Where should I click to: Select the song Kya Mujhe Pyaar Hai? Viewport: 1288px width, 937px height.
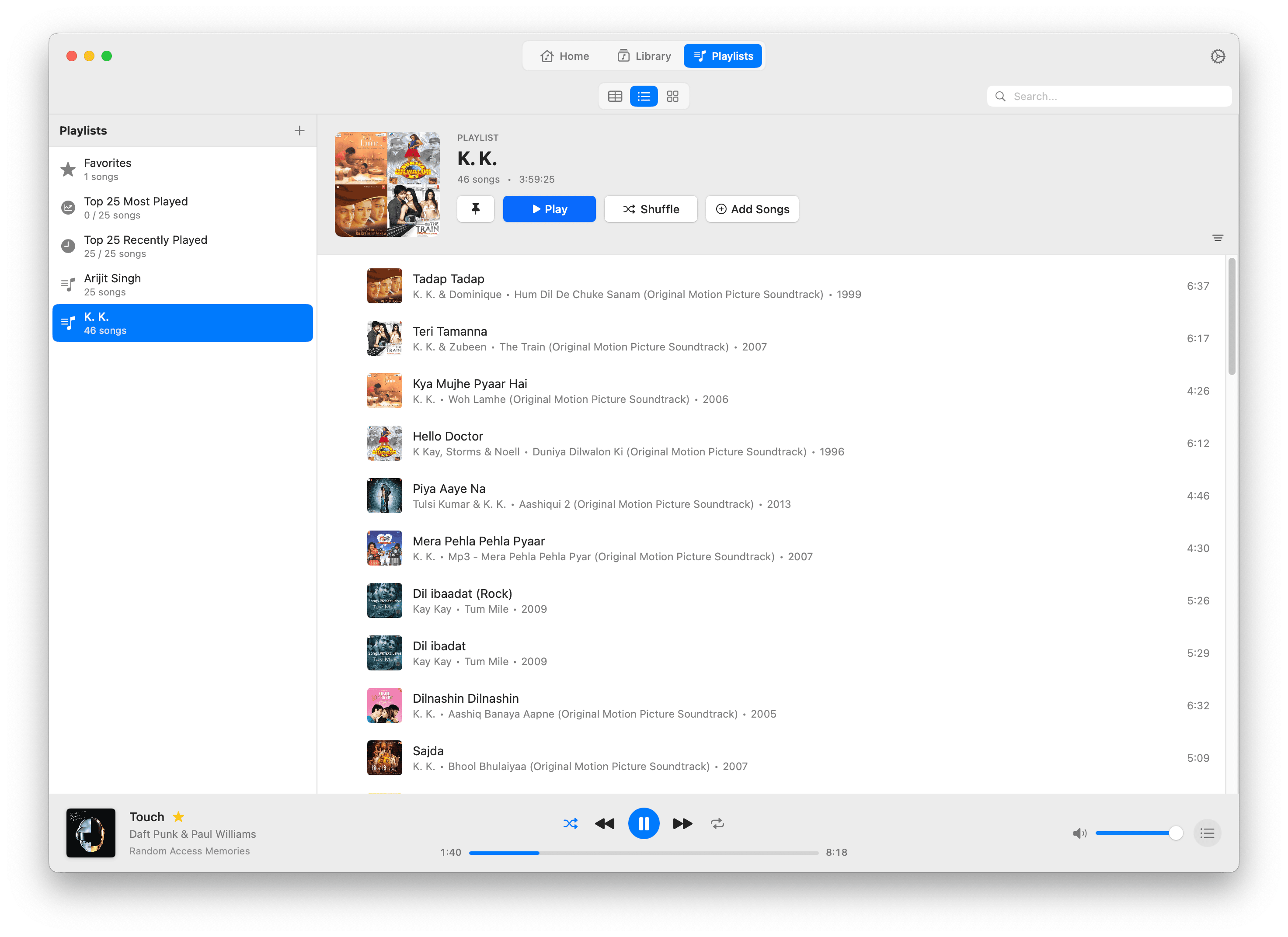point(771,391)
